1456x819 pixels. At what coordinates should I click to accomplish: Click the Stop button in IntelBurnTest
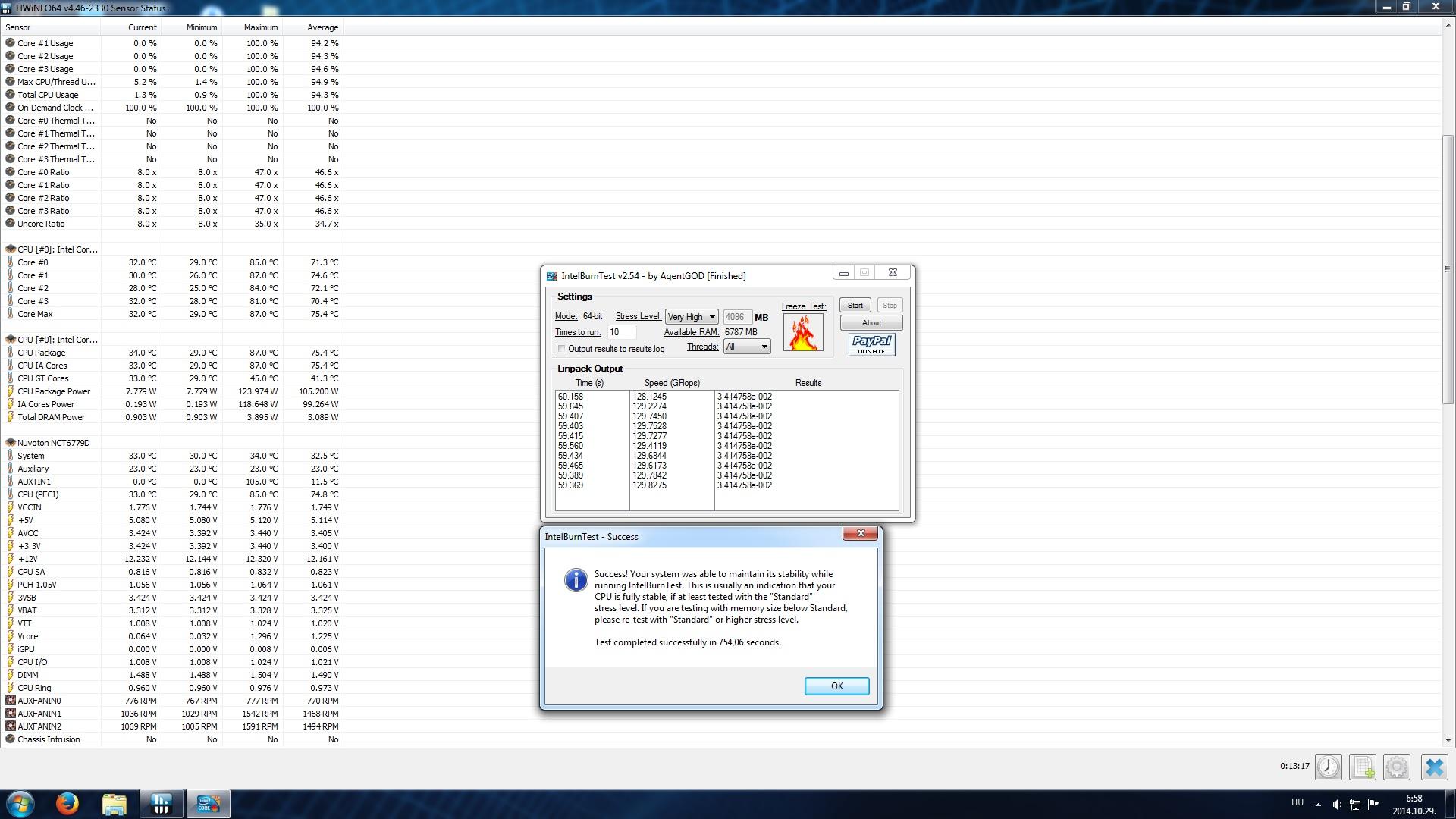(890, 306)
